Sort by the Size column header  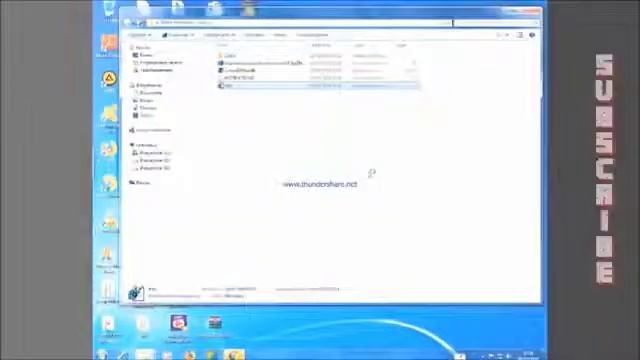(x=402, y=45)
